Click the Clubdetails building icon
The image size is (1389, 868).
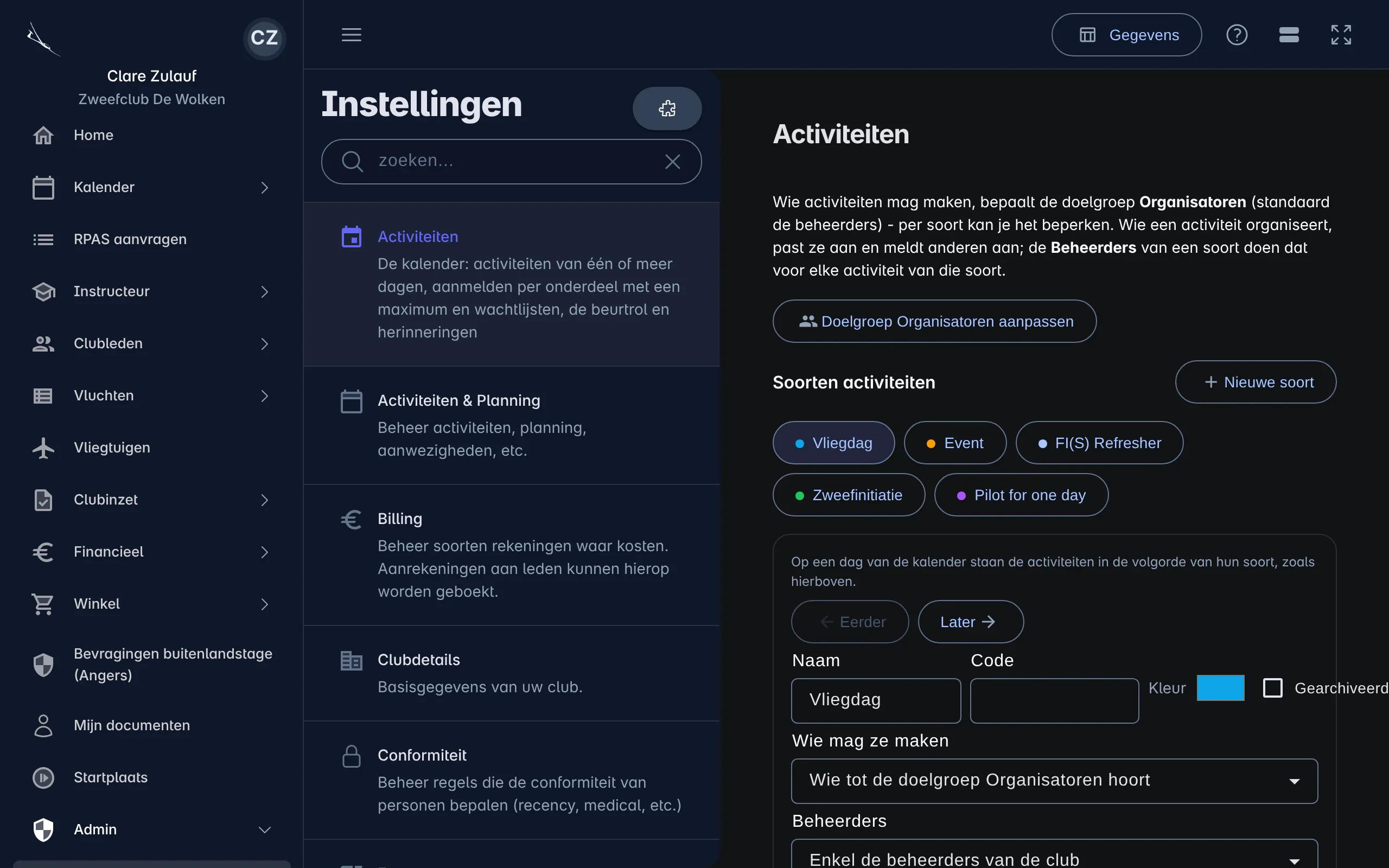pyautogui.click(x=351, y=661)
